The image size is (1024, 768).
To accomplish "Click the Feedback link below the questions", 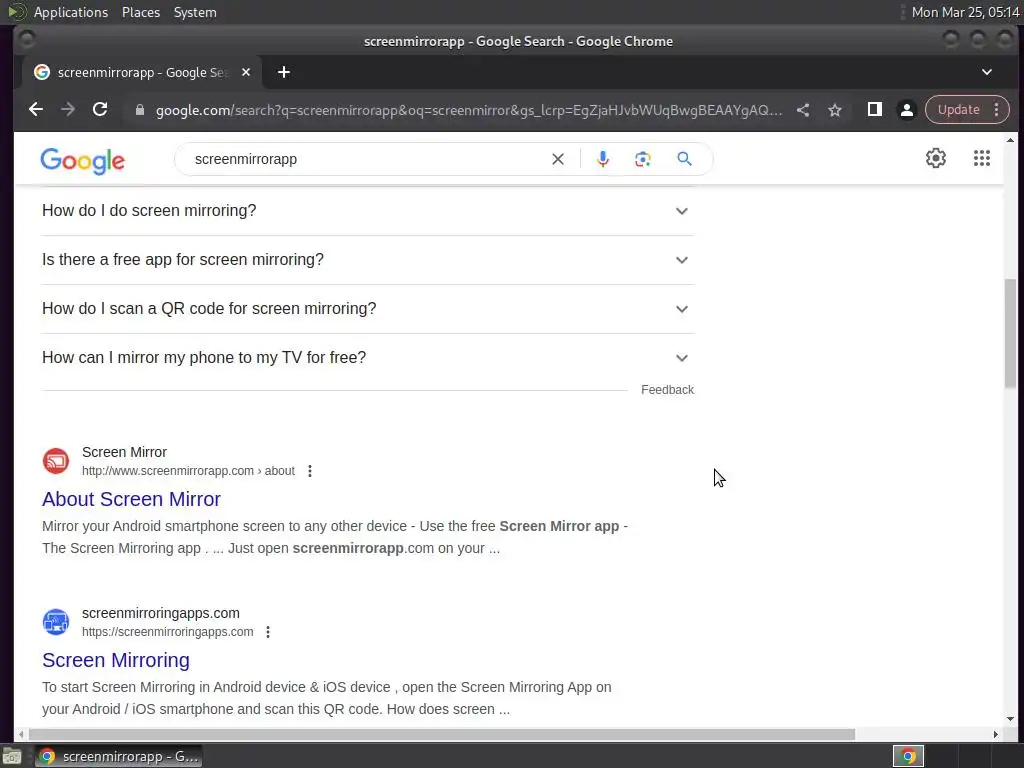I will [x=667, y=390].
